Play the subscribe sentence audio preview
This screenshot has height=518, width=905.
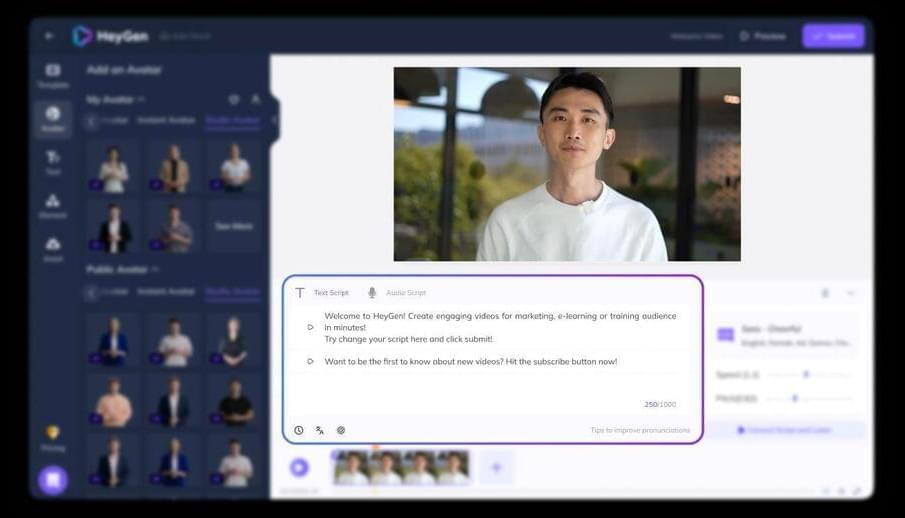coord(310,361)
